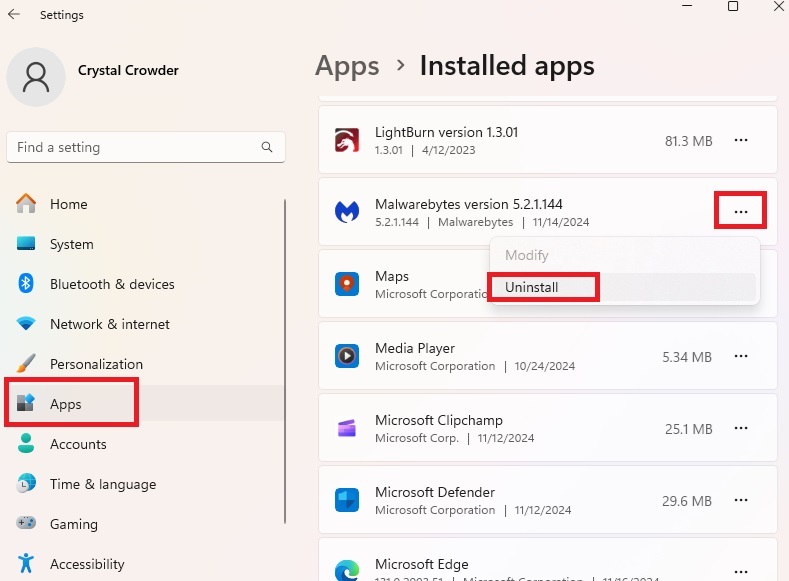Choose Uninstall from the context menu

point(624,287)
